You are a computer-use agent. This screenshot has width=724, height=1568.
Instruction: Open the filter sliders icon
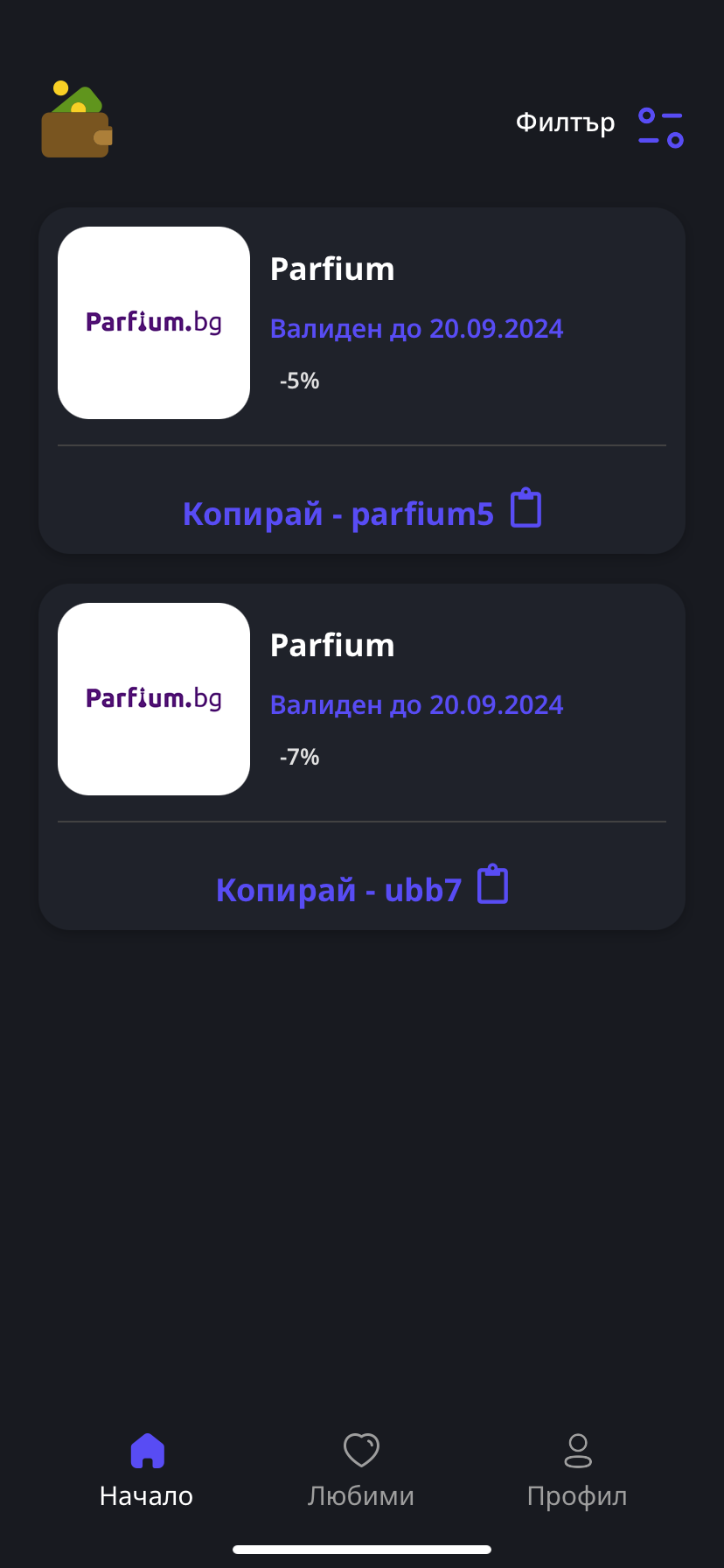click(660, 128)
